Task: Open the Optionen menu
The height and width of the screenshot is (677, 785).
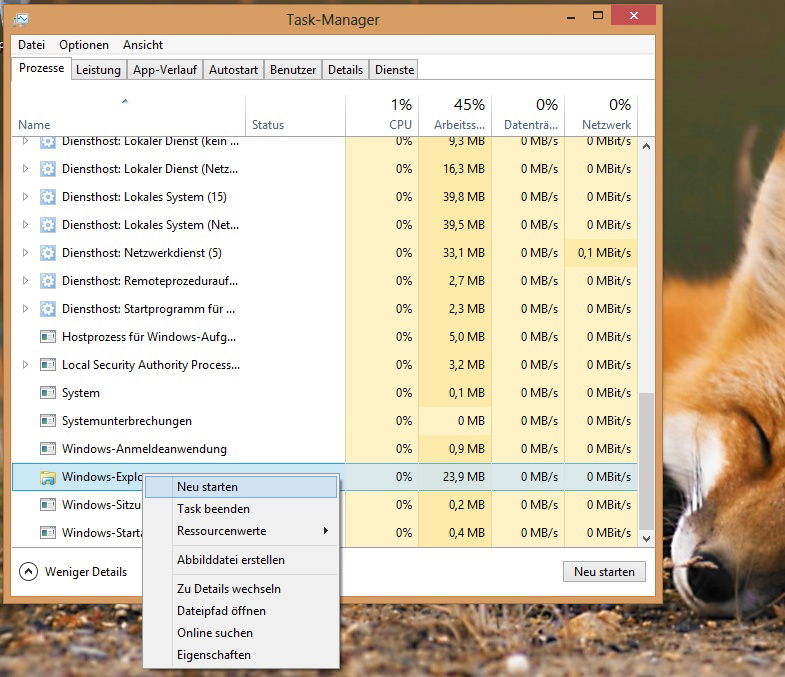Action: (x=84, y=45)
